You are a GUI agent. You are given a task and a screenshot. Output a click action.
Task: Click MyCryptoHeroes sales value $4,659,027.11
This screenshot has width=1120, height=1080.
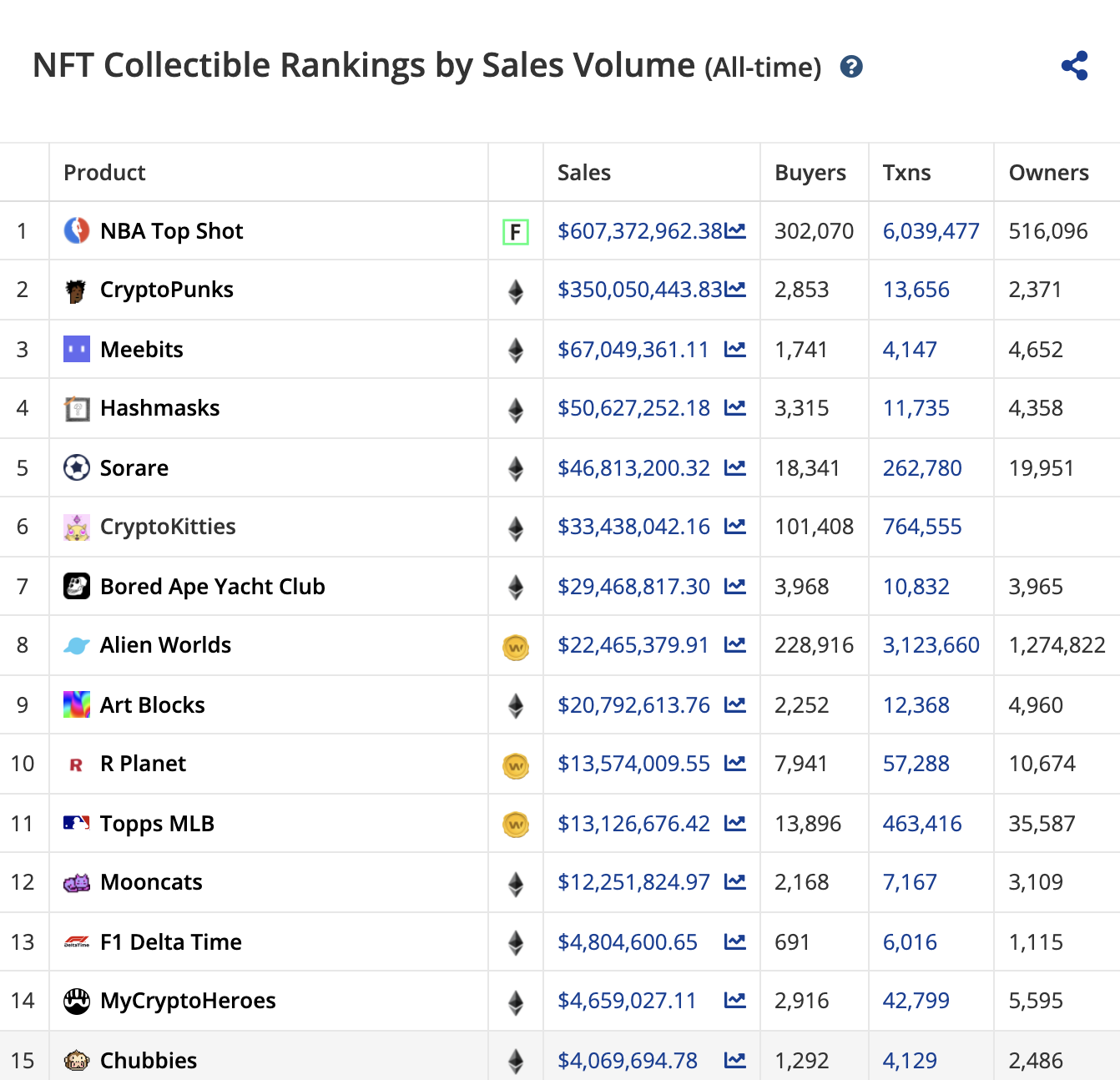point(628,1001)
